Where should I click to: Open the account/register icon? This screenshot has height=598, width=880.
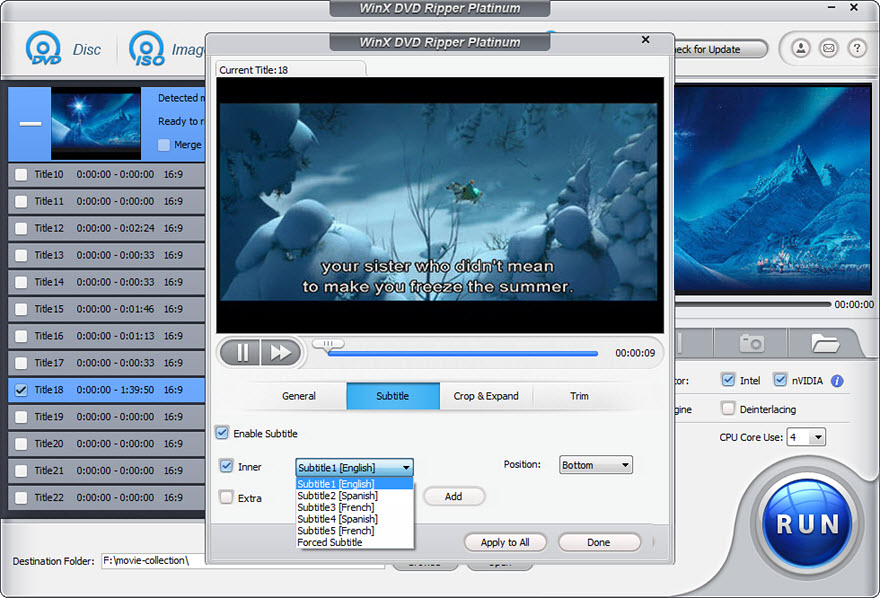pyautogui.click(x=800, y=48)
